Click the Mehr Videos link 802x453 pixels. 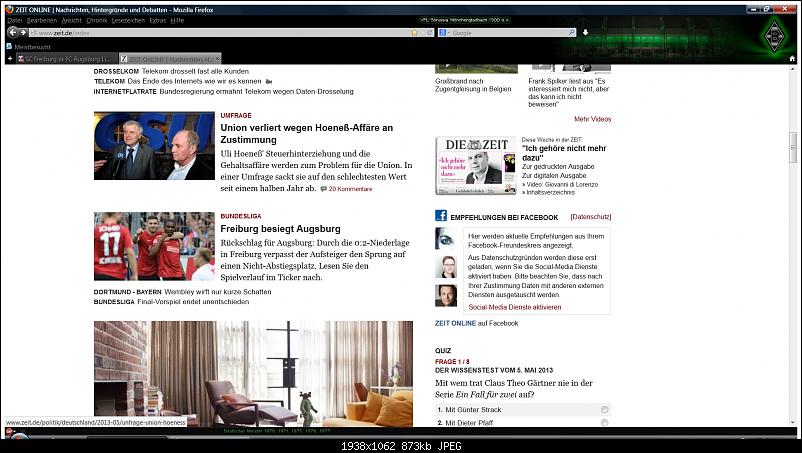[x=592, y=119]
